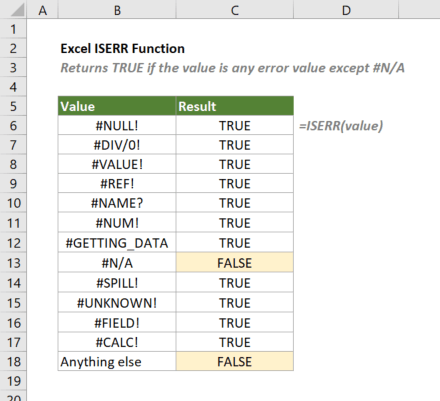Select column D header

point(346,10)
